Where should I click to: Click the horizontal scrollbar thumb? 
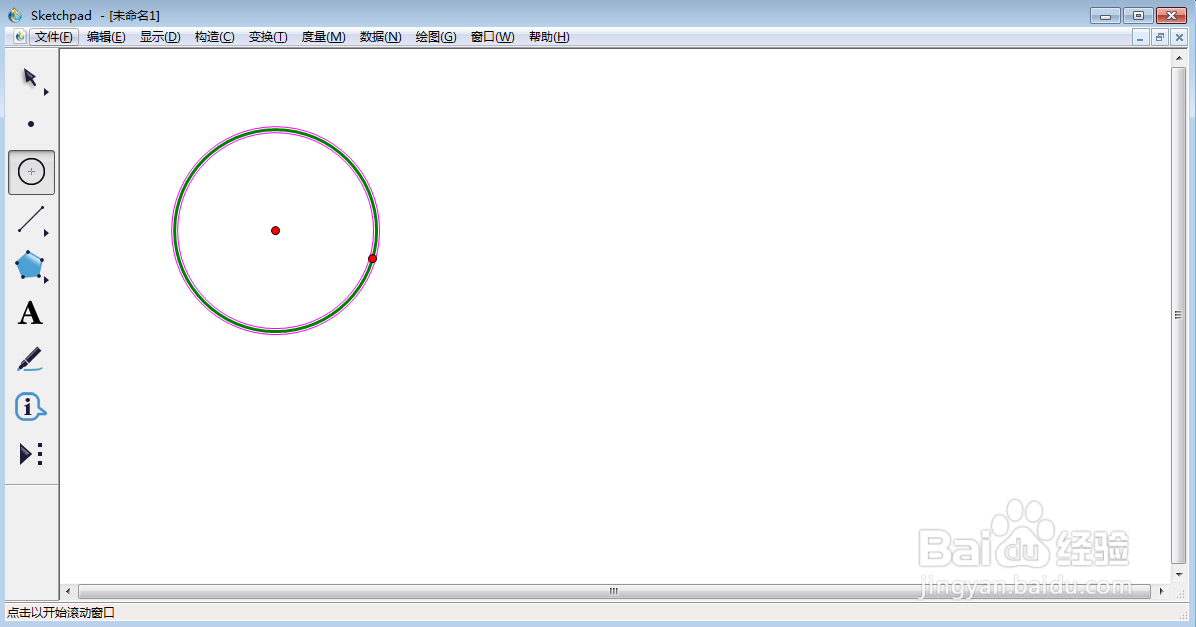(614, 591)
